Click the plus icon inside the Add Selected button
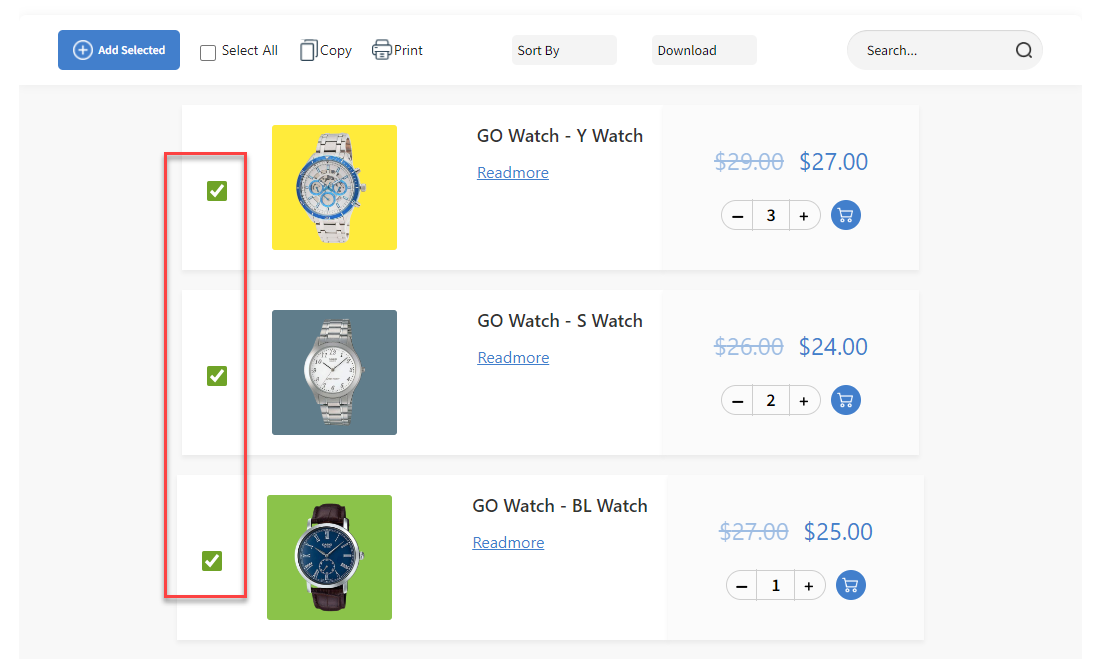The height and width of the screenshot is (659, 1105). click(x=82, y=49)
